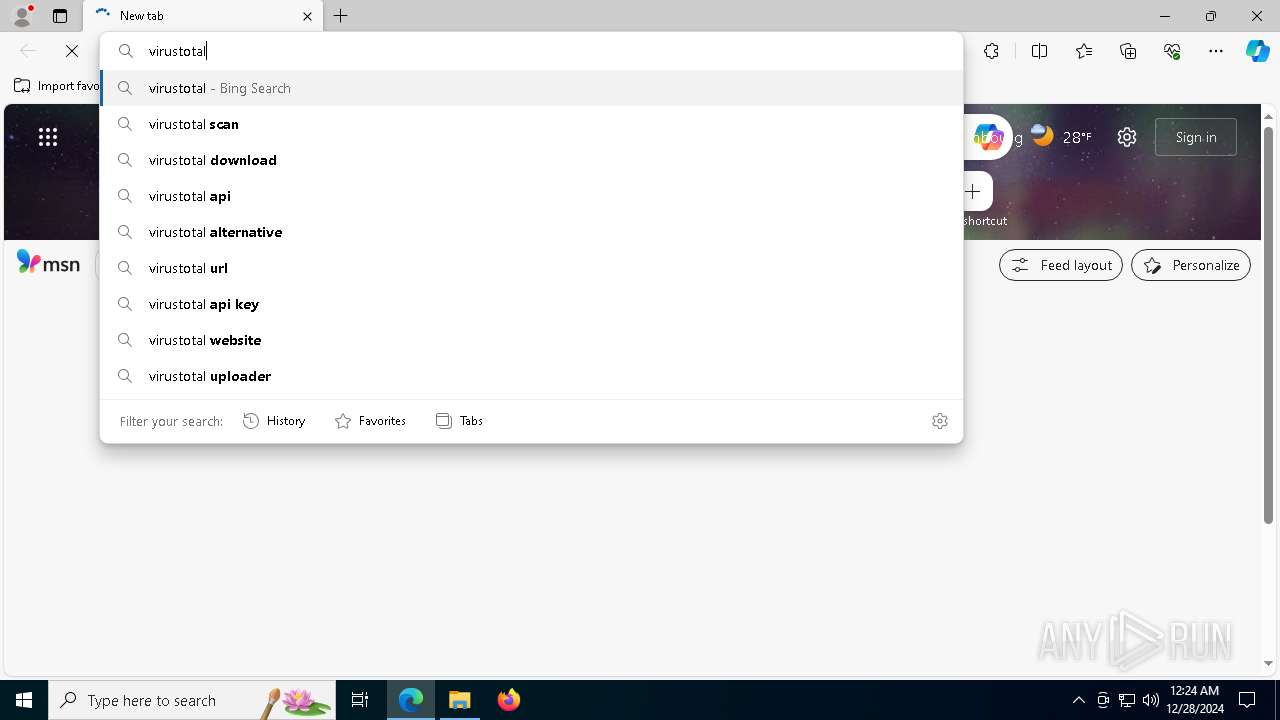Open the weather widget showing 28°F
Viewport: 1280px width, 720px height.
tap(1062, 136)
